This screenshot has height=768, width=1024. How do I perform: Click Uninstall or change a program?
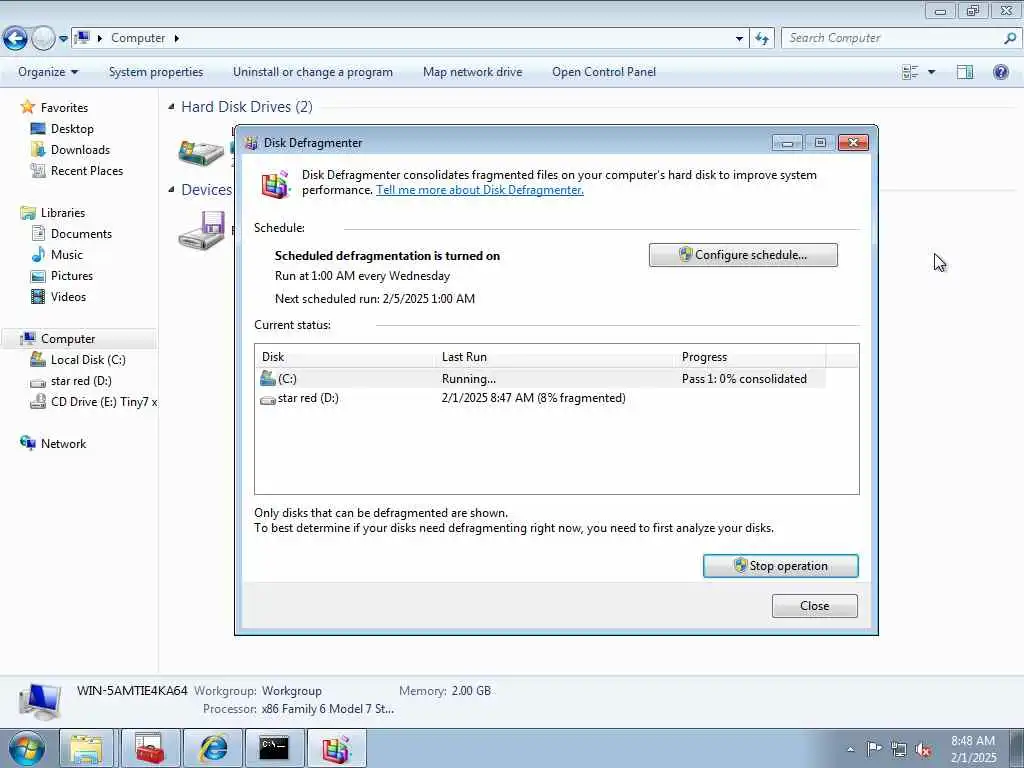(x=313, y=72)
